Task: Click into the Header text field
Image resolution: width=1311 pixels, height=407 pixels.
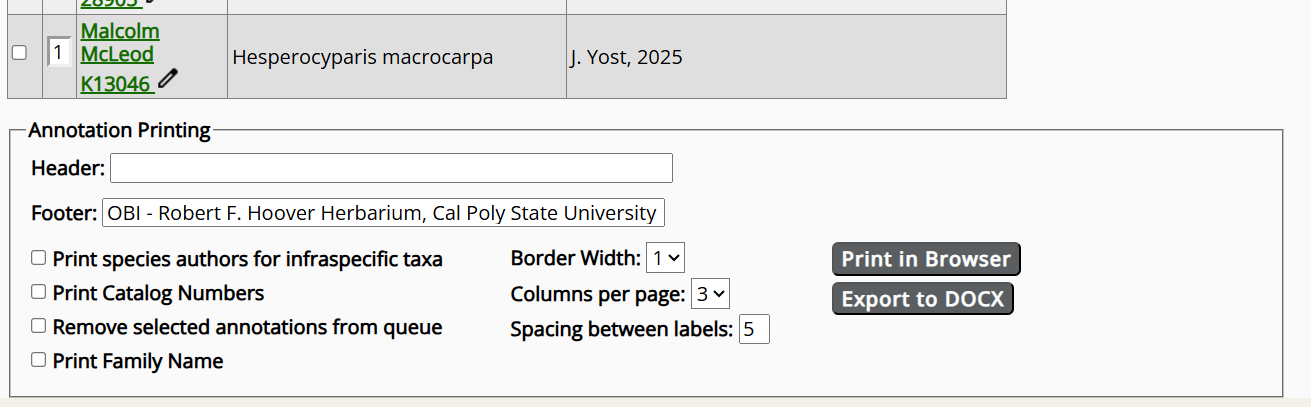Action: (391, 168)
